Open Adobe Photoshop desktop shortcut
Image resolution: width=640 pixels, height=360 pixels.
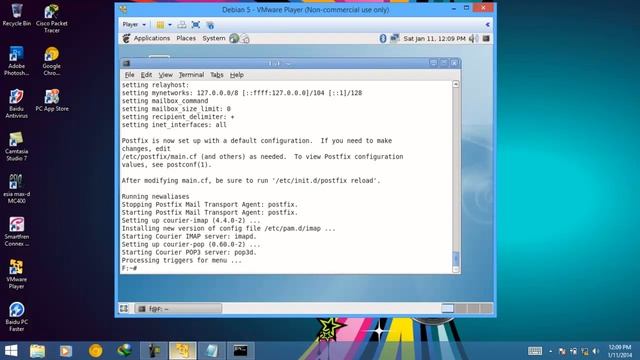coord(17,61)
